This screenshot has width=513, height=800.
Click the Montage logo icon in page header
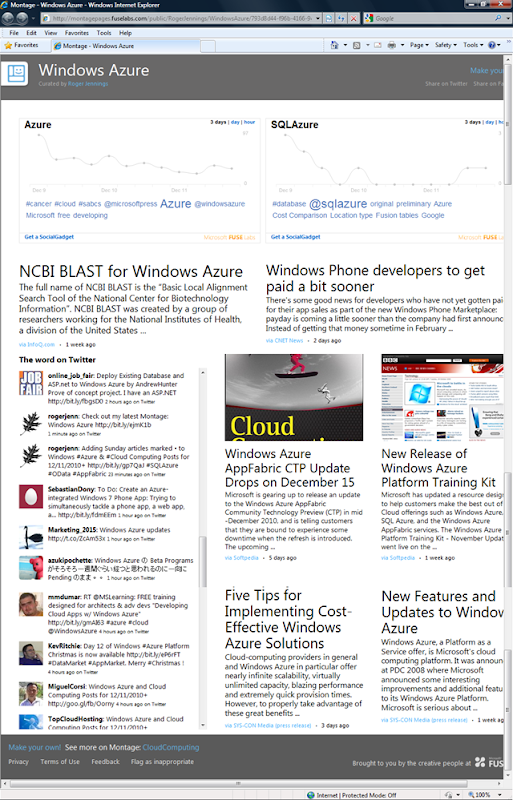[16, 73]
